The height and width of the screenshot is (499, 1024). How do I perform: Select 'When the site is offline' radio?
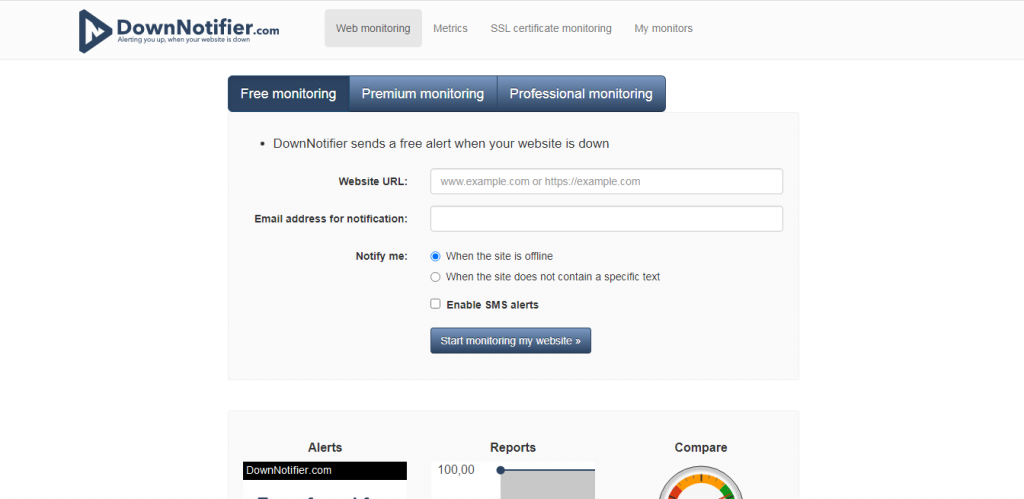tap(436, 257)
